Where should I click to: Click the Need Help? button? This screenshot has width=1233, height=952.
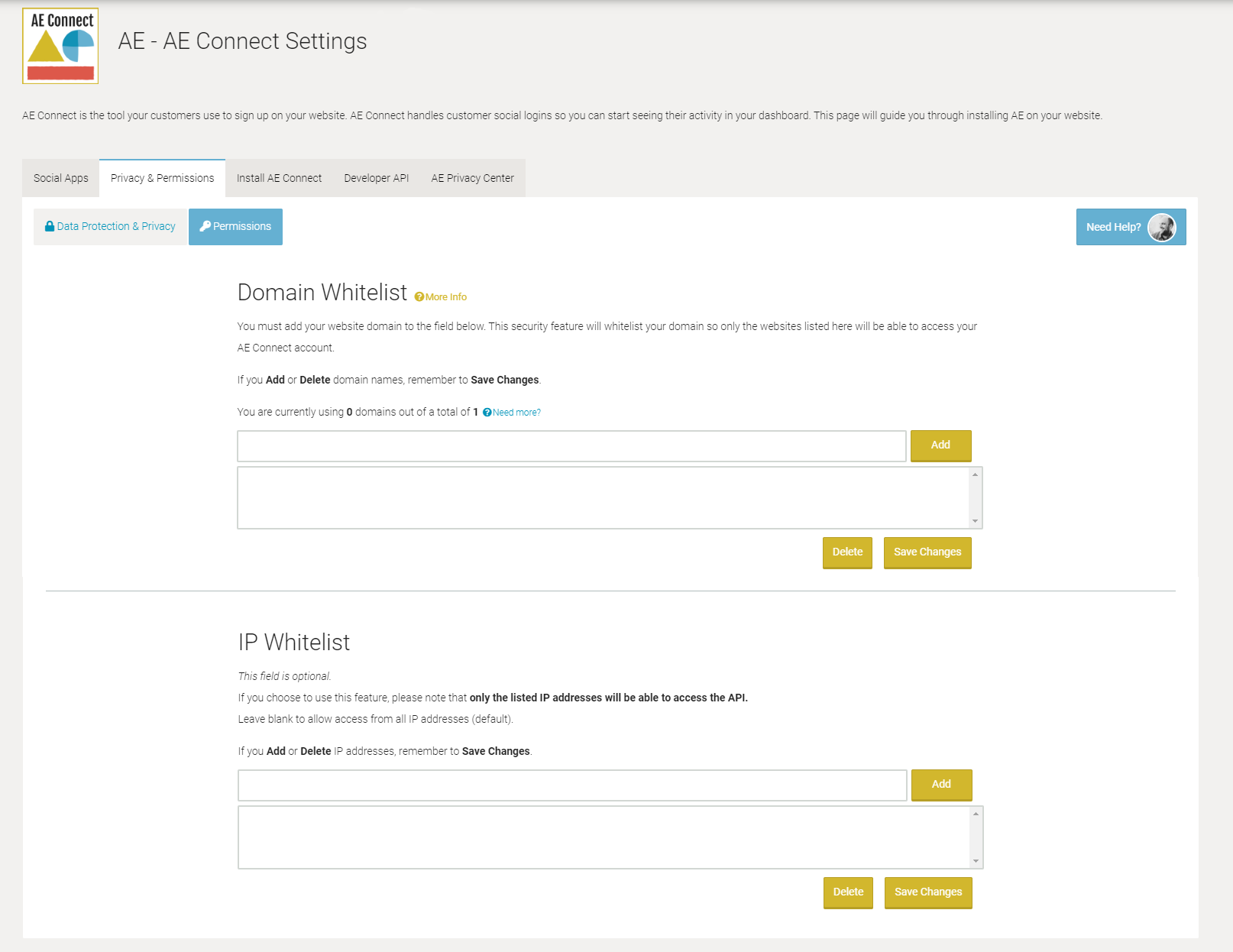[1131, 227]
